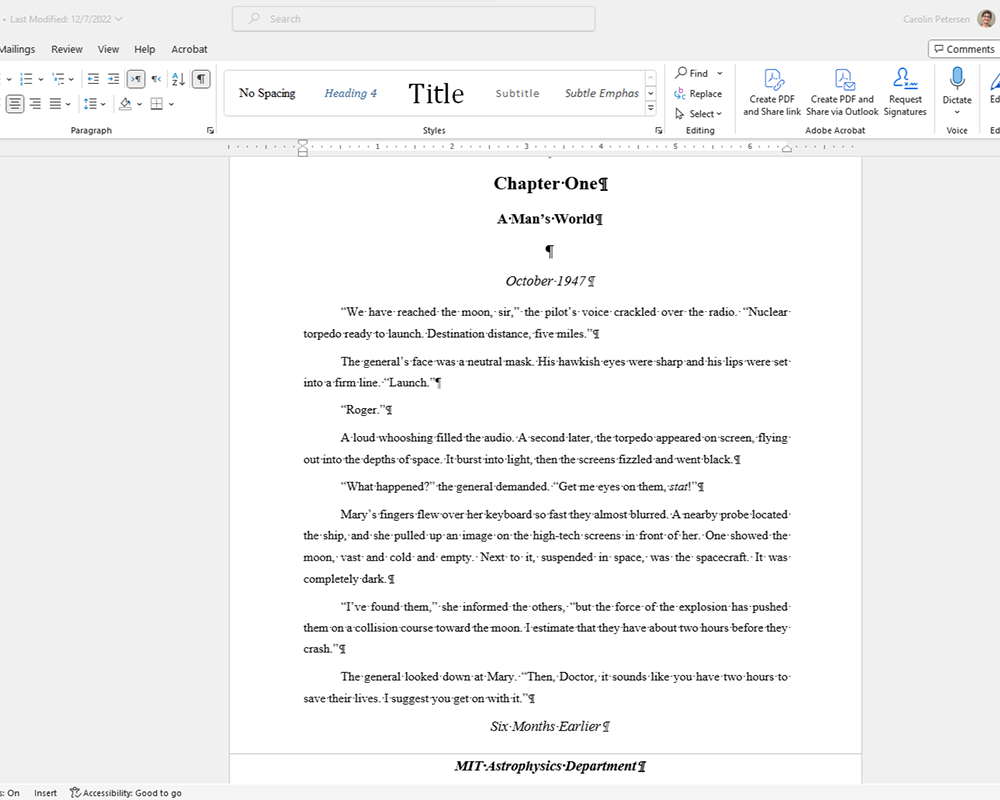Screen dimensions: 1000x800
Task: Open the Acrobat ribbon tab
Action: [x=189, y=49]
